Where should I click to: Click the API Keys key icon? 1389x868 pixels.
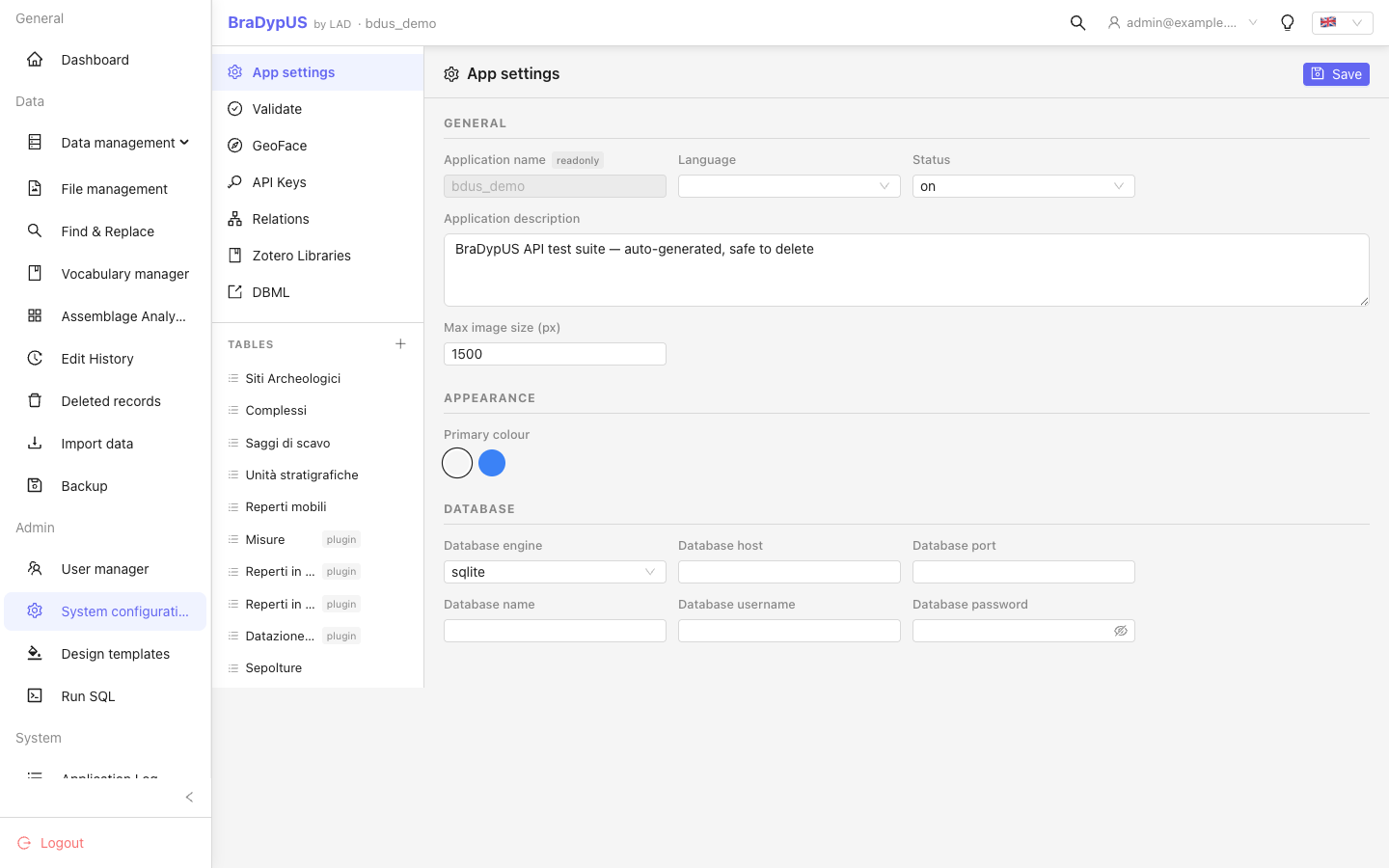coord(234,182)
